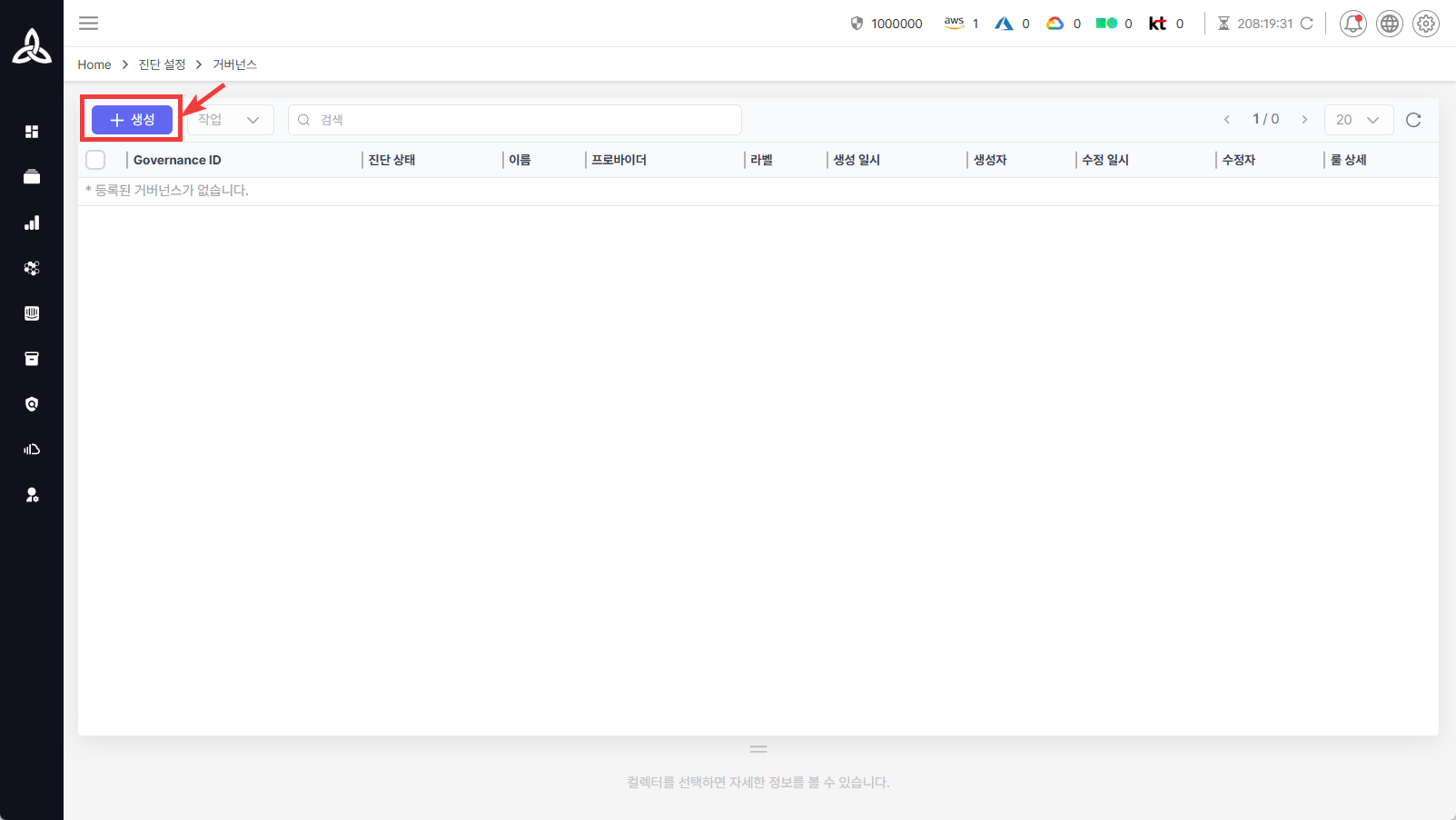Refresh the governance table list

click(1412, 120)
